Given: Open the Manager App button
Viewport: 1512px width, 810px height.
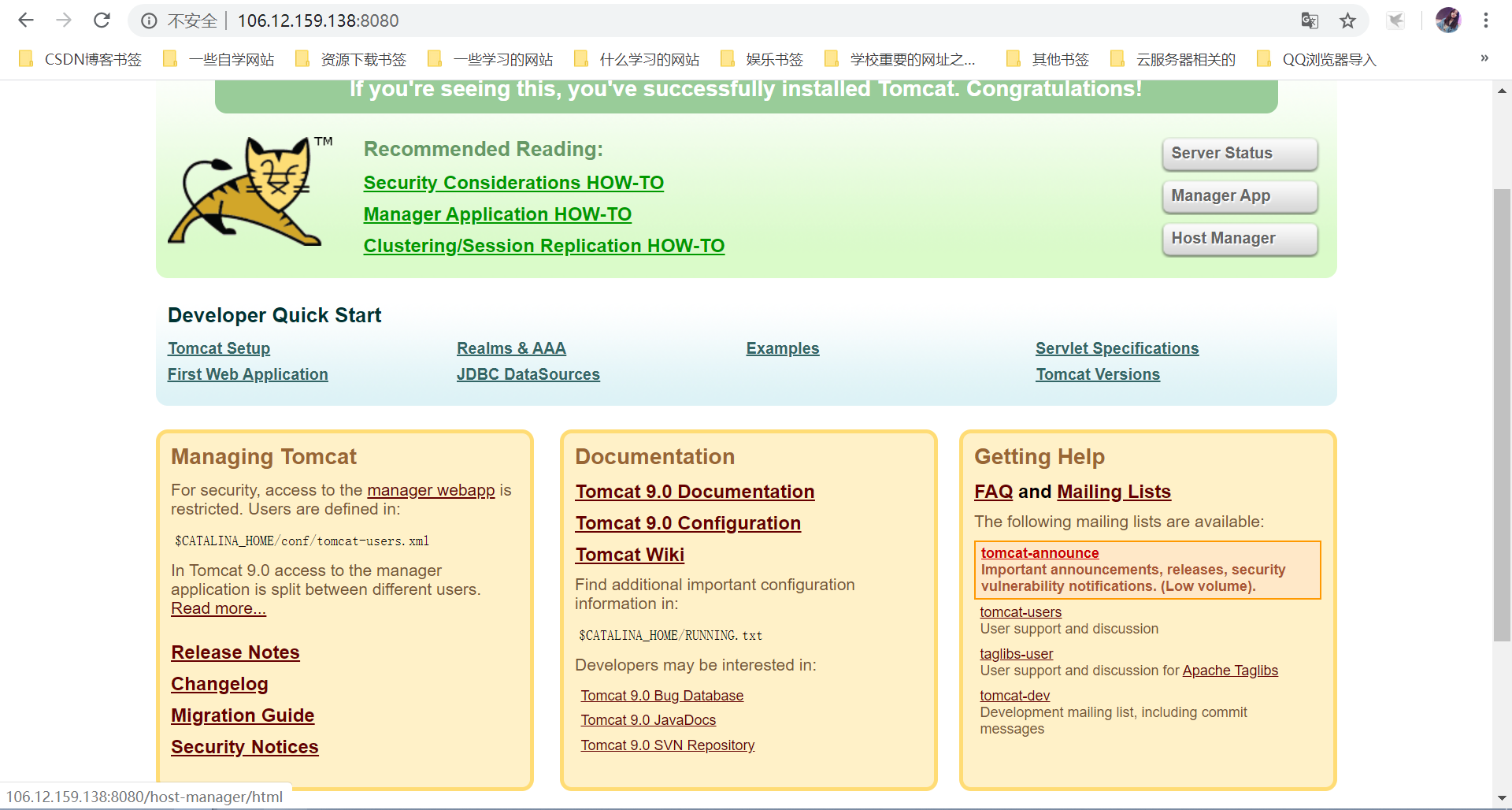Looking at the screenshot, I should click(x=1240, y=196).
